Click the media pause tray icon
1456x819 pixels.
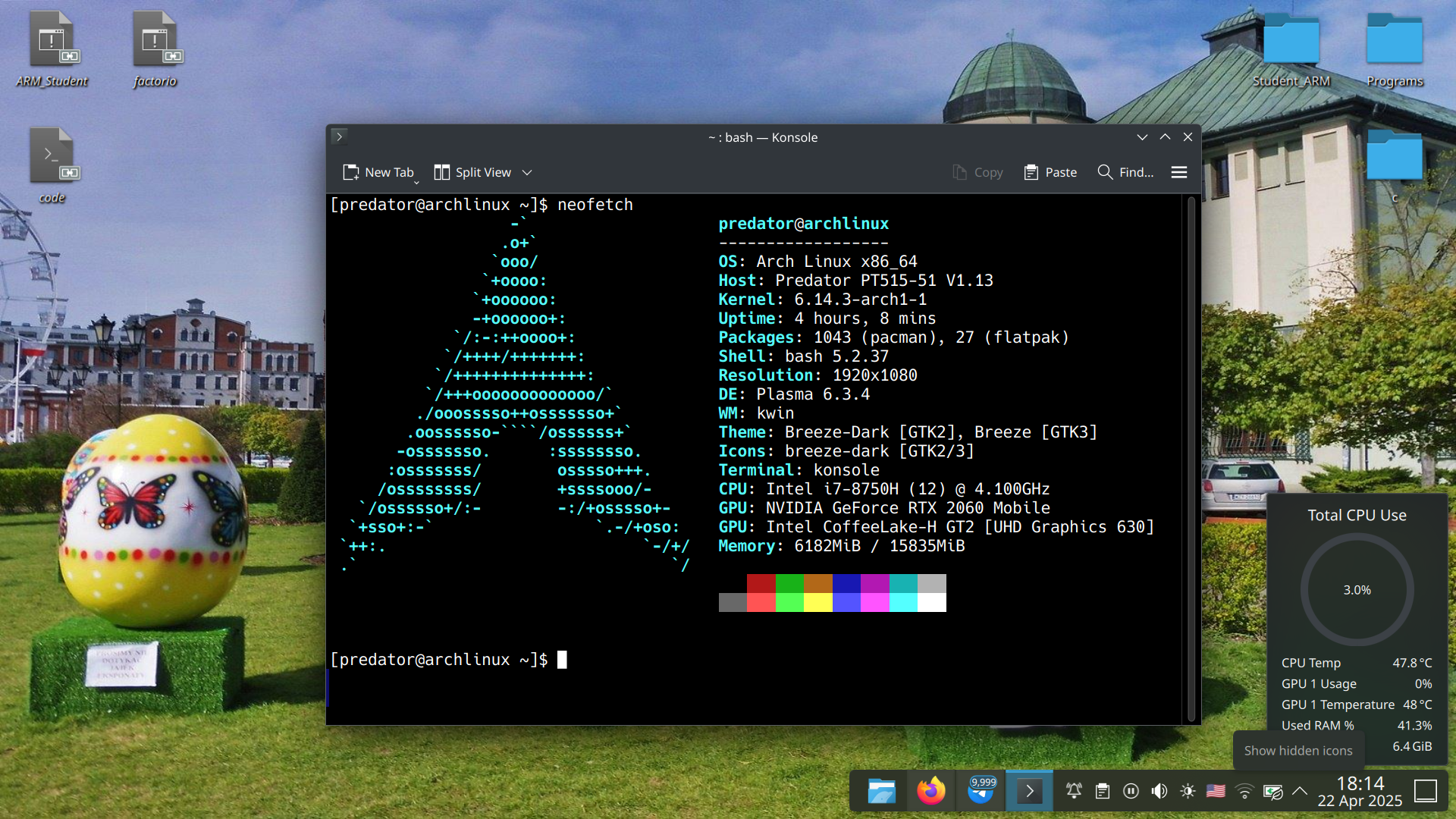1131,791
